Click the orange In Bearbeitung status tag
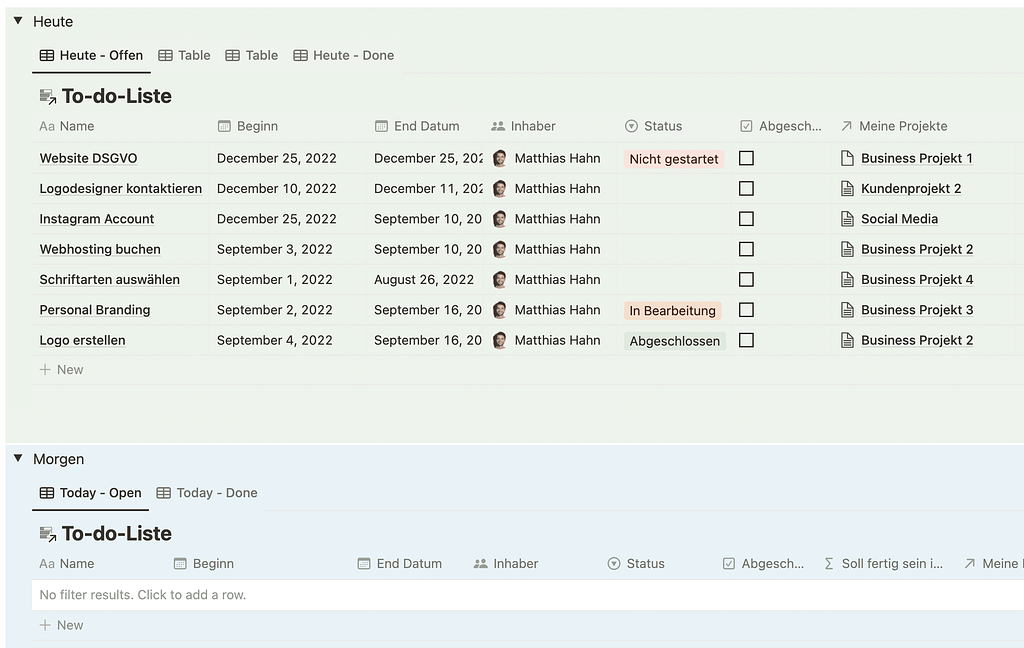The image size is (1024, 648). point(672,311)
